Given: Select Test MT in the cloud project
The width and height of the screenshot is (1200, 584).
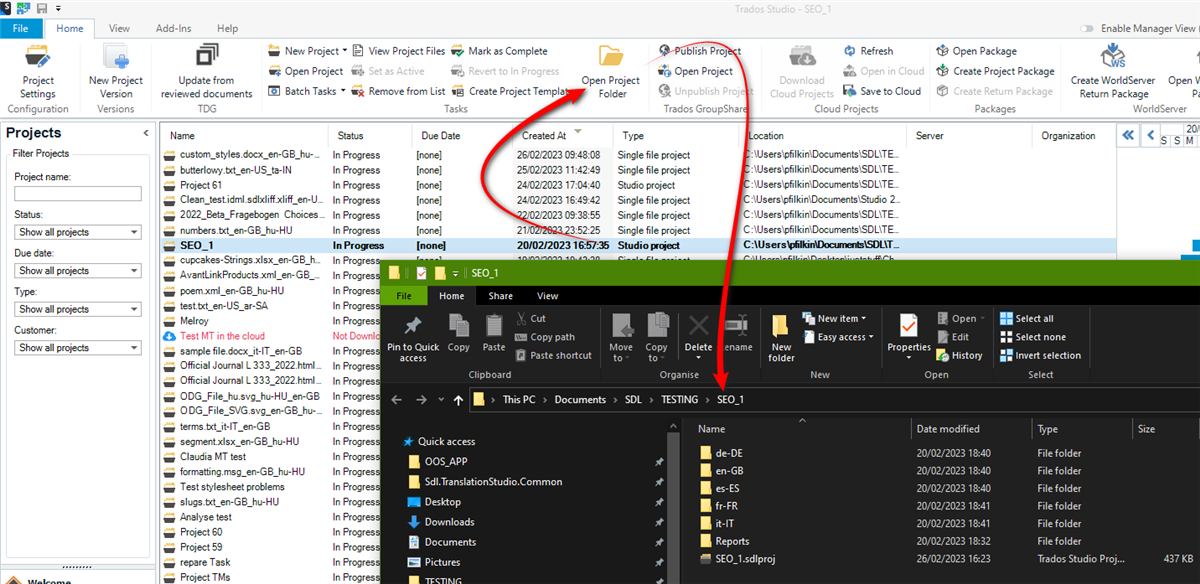Looking at the screenshot, I should [x=222, y=336].
